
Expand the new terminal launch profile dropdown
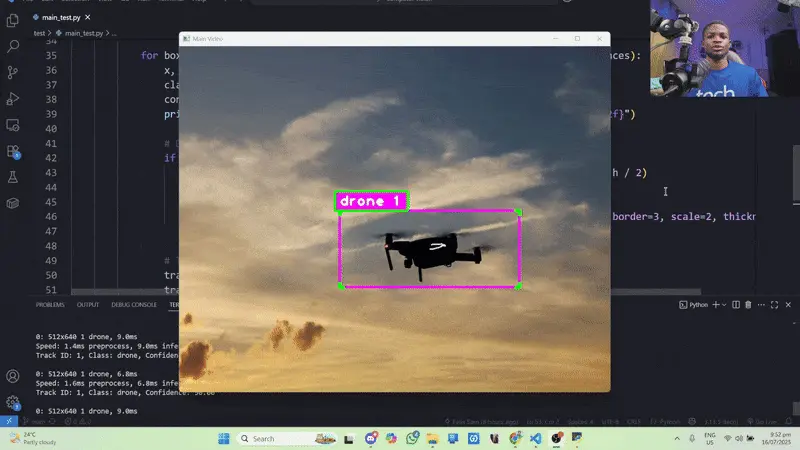(724, 304)
